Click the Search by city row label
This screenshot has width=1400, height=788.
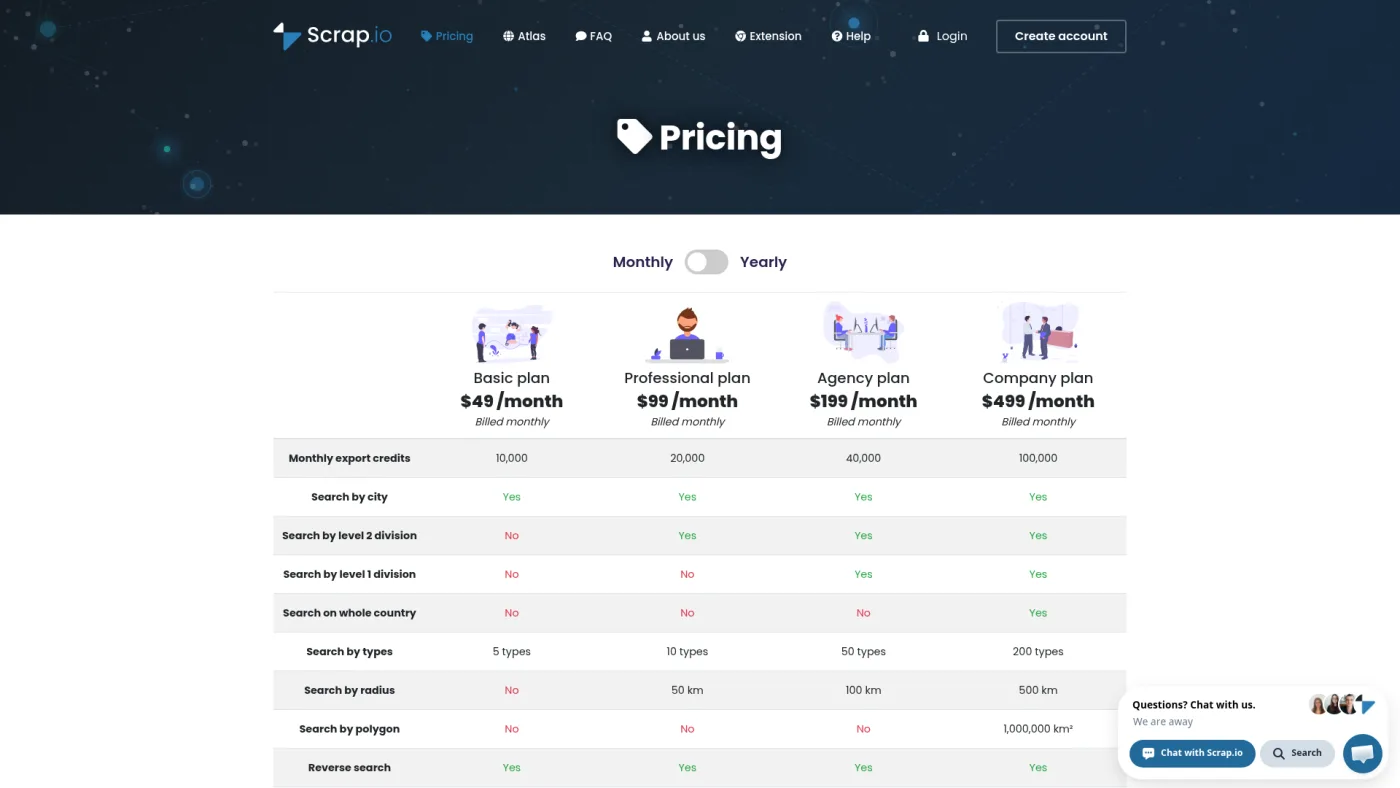349,497
